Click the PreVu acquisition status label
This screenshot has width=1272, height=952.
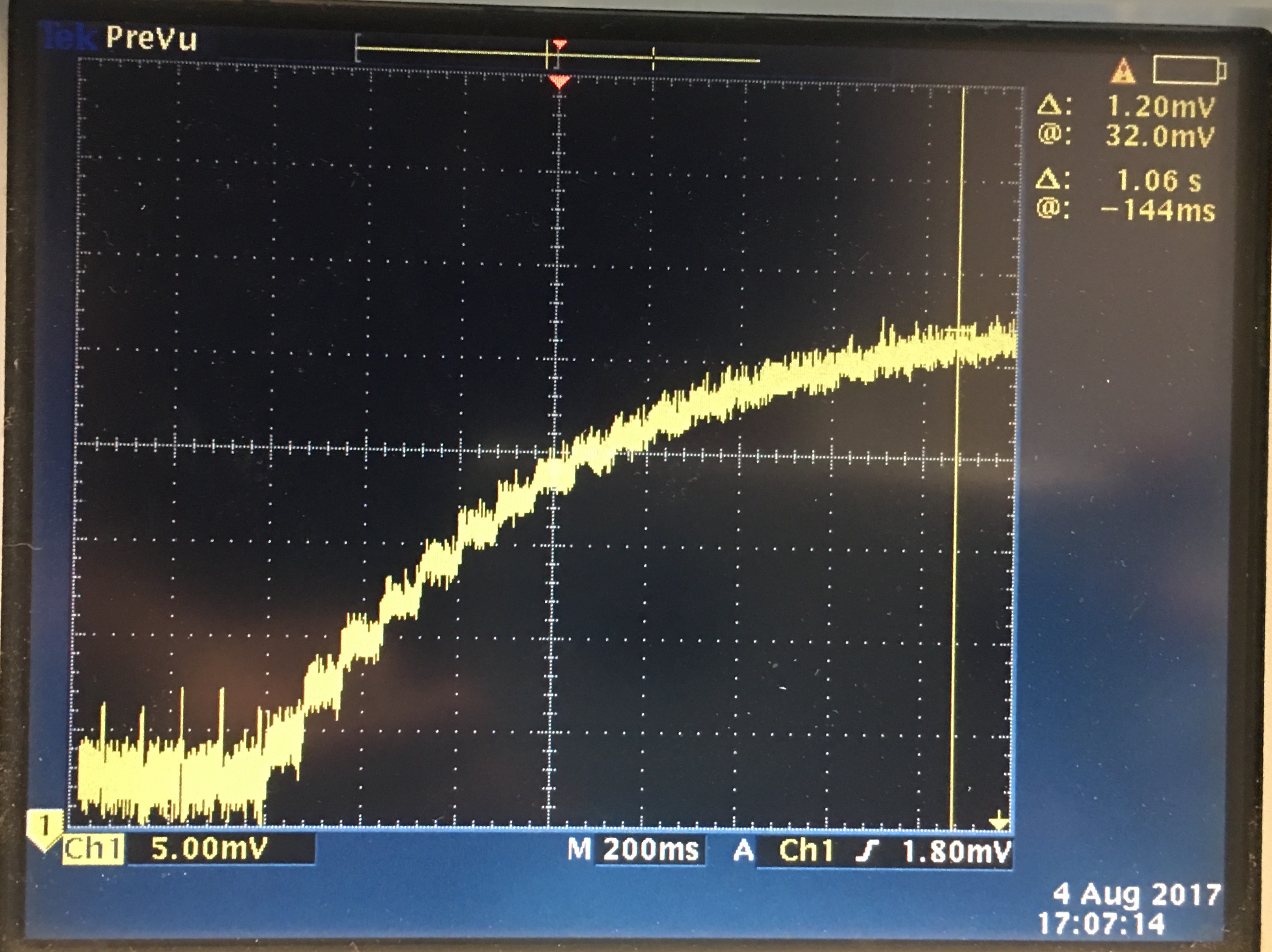151,39
